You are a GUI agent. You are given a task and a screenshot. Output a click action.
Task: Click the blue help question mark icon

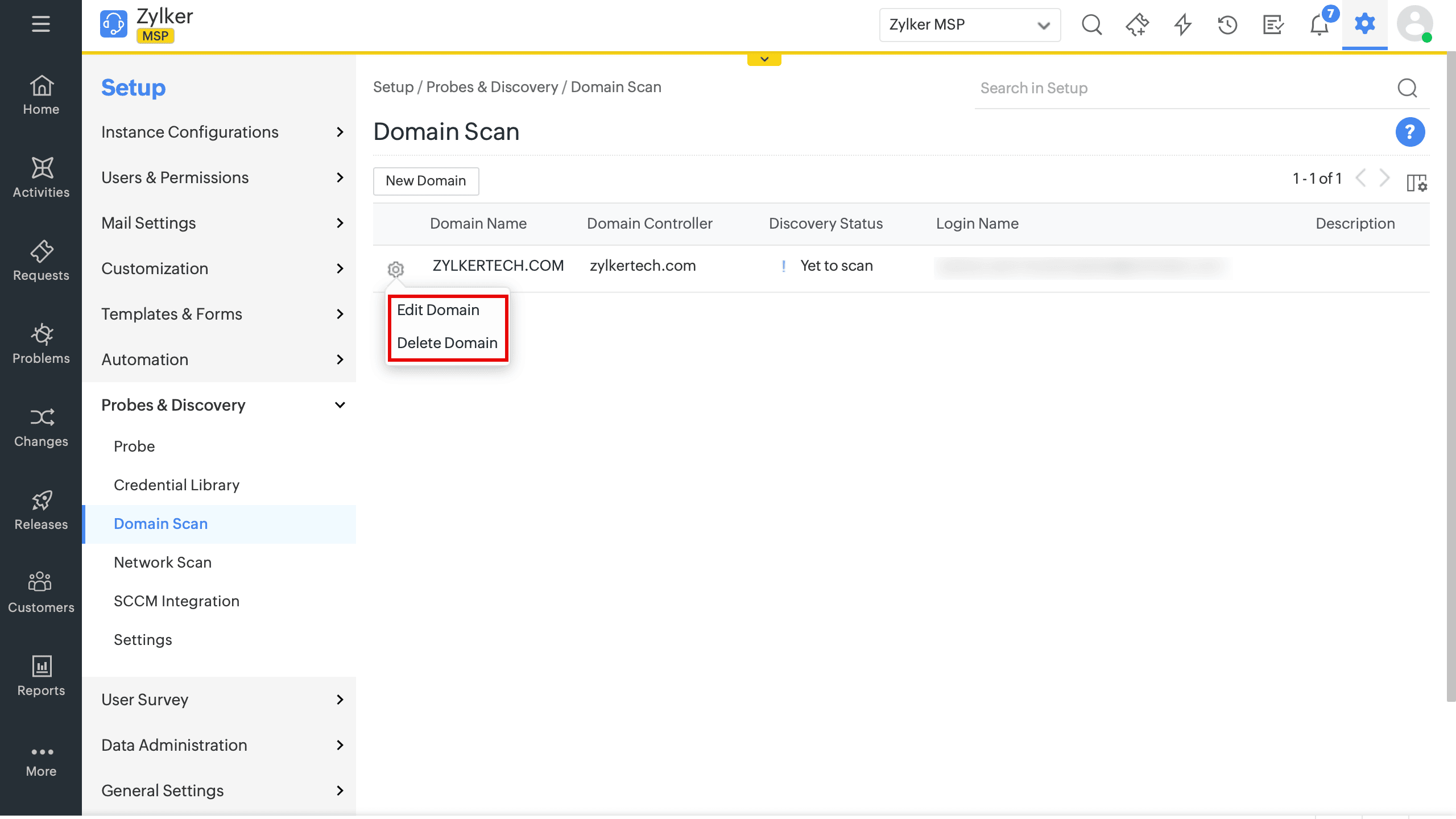[1410, 132]
